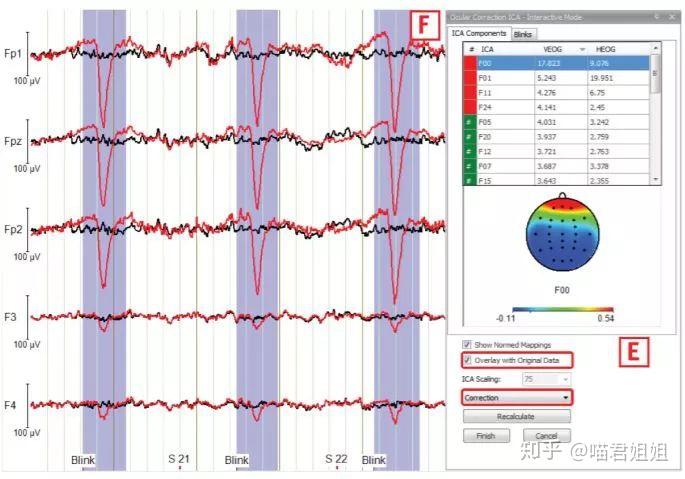Toggle red status box of F24 component
This screenshot has height=479, width=685.
[x=470, y=108]
